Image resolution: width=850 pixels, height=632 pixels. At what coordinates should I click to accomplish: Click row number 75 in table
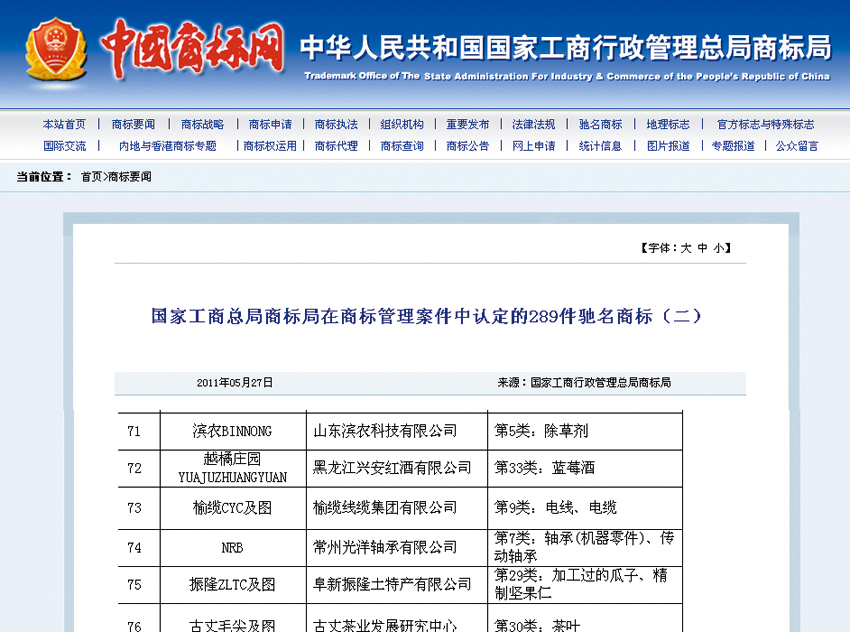(x=134, y=585)
